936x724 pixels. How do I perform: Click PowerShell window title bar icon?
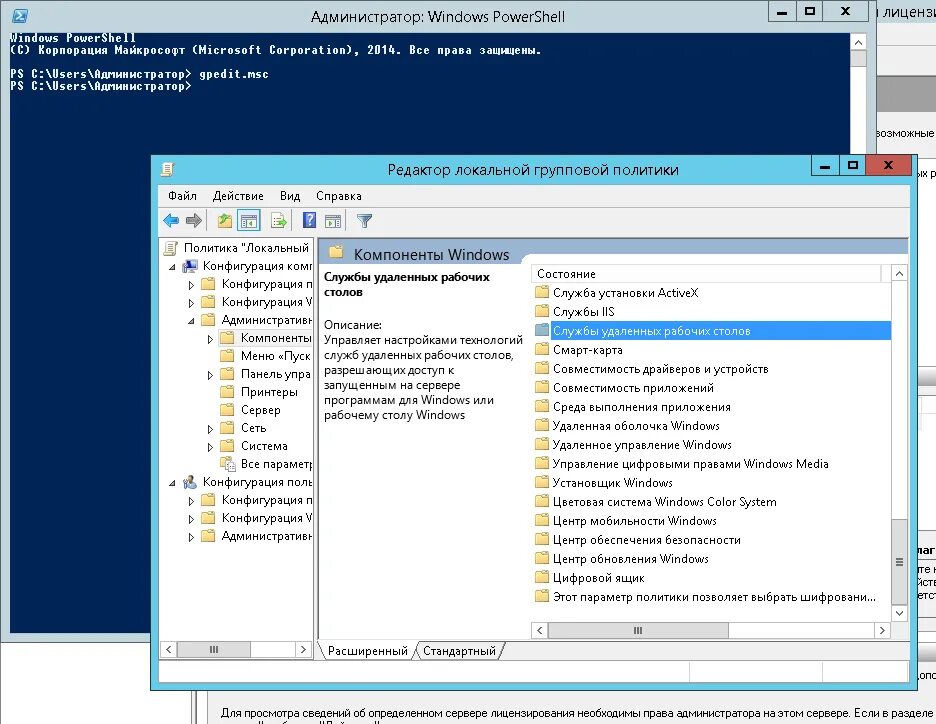coord(20,16)
